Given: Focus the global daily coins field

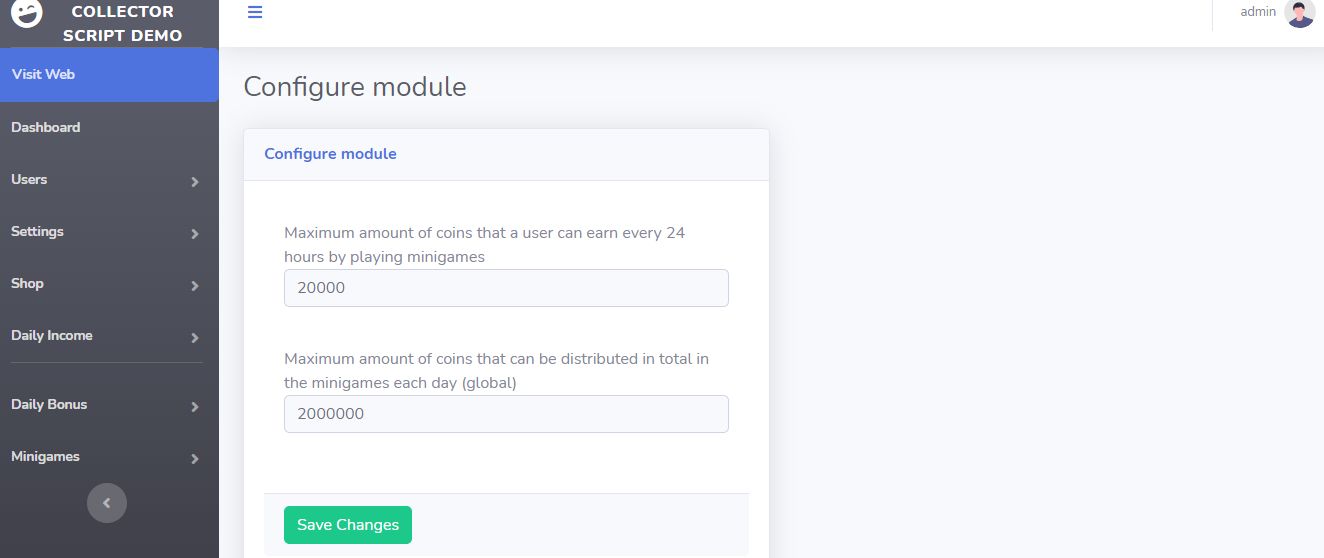Looking at the screenshot, I should click(x=506, y=414).
